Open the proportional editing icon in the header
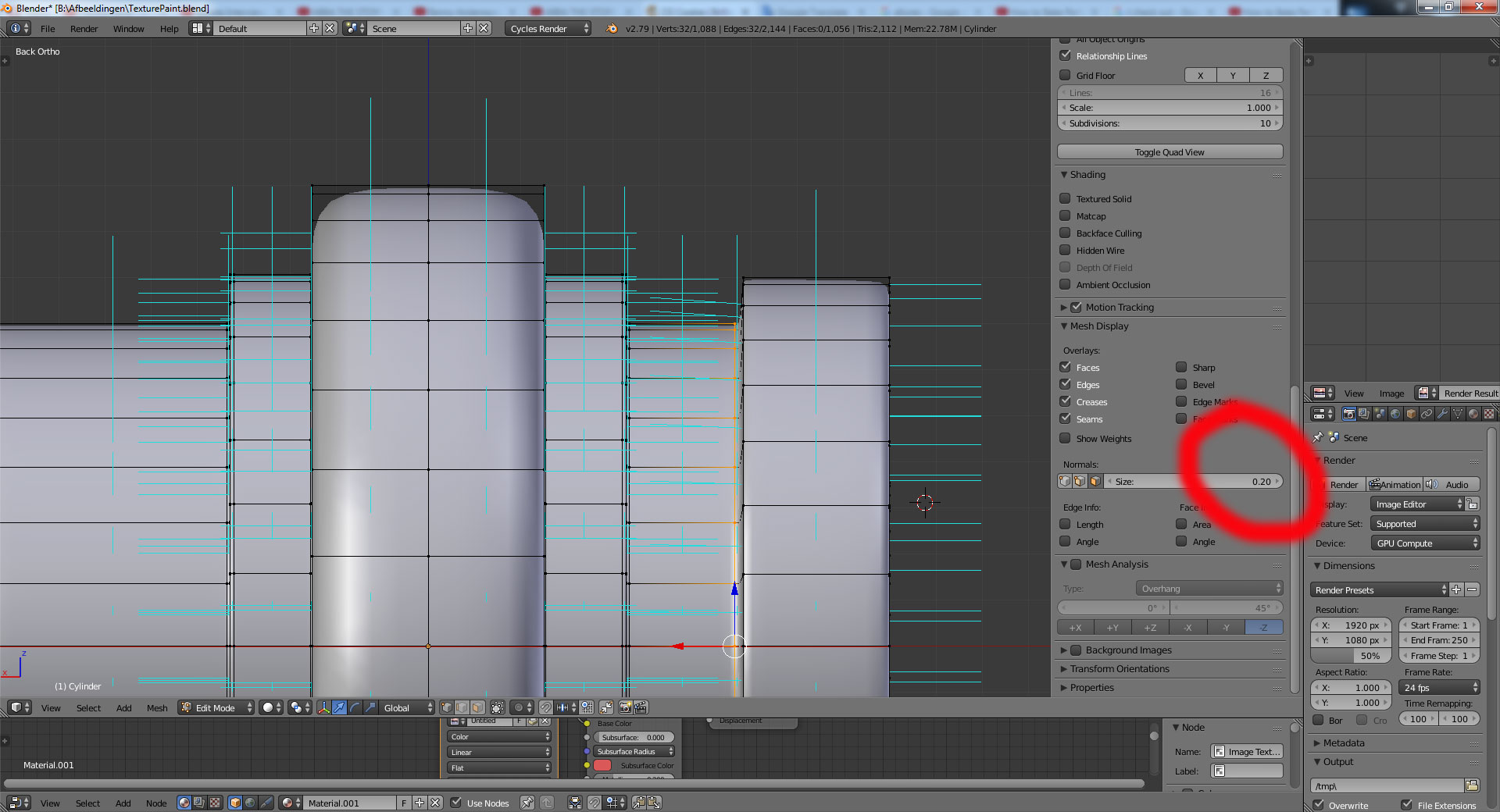 point(519,707)
